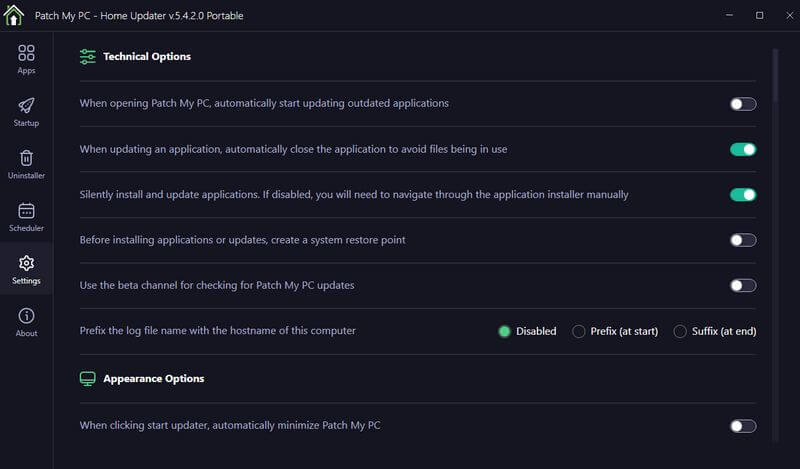Image resolution: width=800 pixels, height=469 pixels.
Task: Select the Disabled log file name option
Action: pyautogui.click(x=505, y=331)
